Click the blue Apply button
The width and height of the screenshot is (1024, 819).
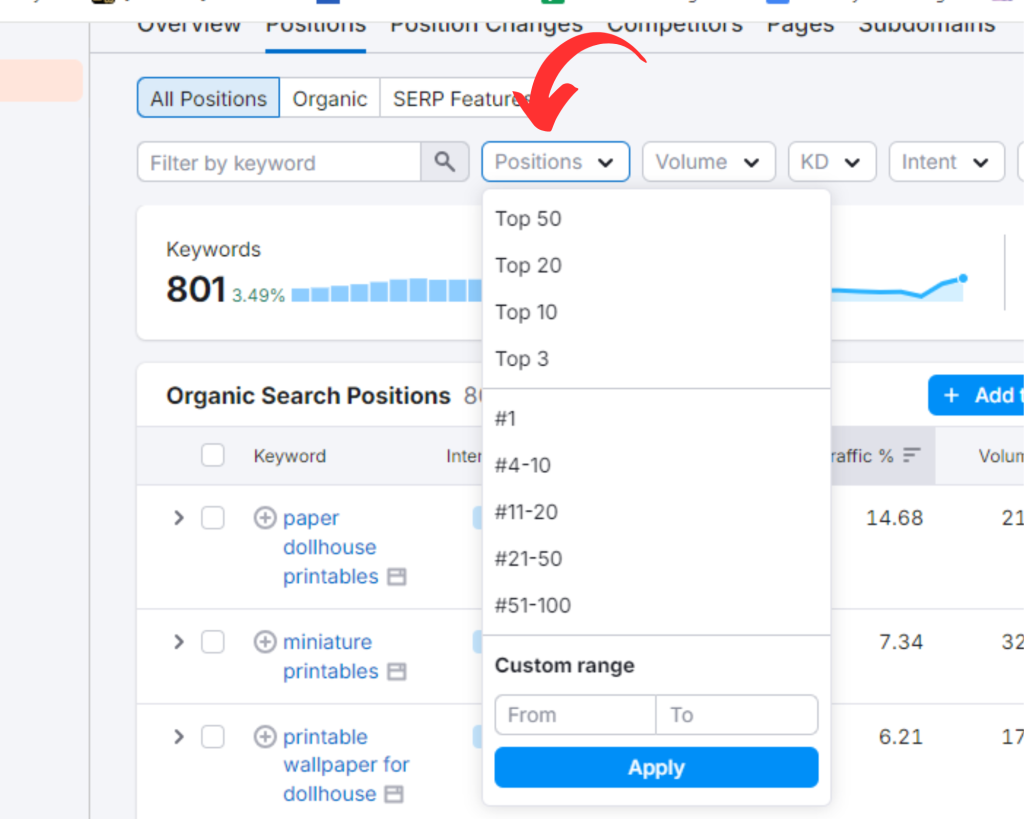pyautogui.click(x=656, y=768)
